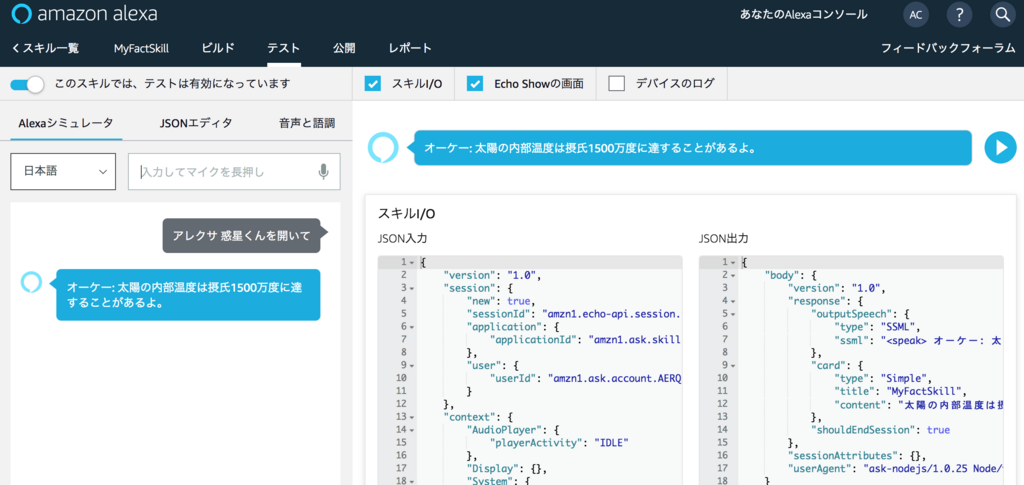
Task: Click the "sessionId" line in JSON入力
Action: click(573, 313)
